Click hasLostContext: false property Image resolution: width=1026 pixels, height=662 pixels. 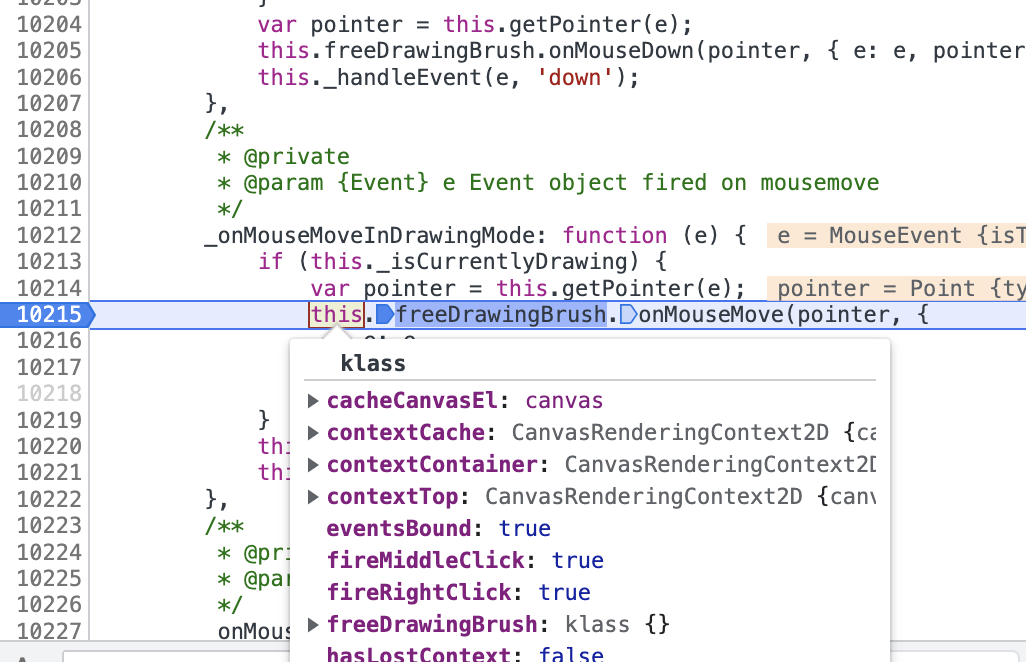[x=465, y=653]
